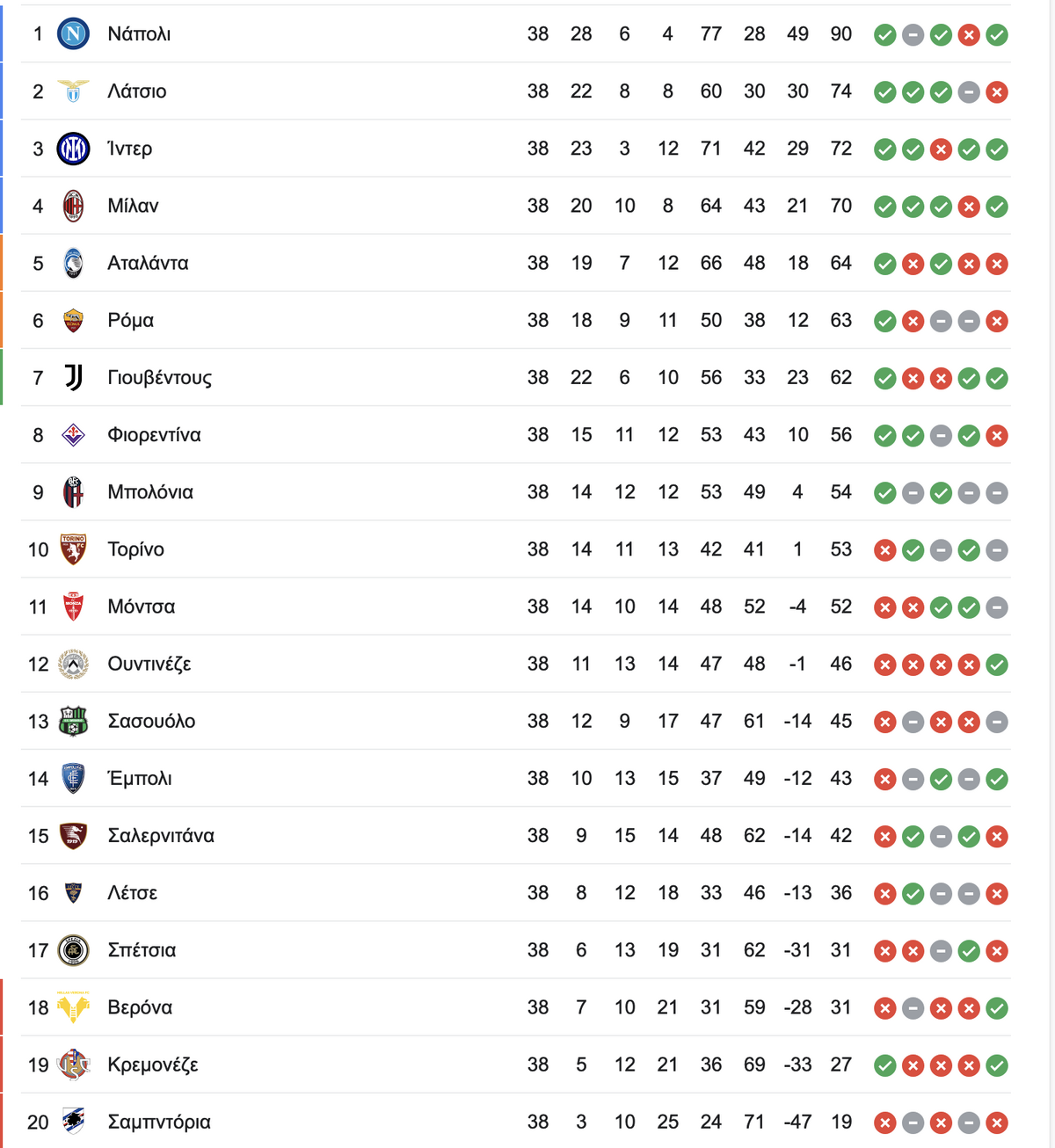Click the Torino bull crest icon

[x=73, y=549]
